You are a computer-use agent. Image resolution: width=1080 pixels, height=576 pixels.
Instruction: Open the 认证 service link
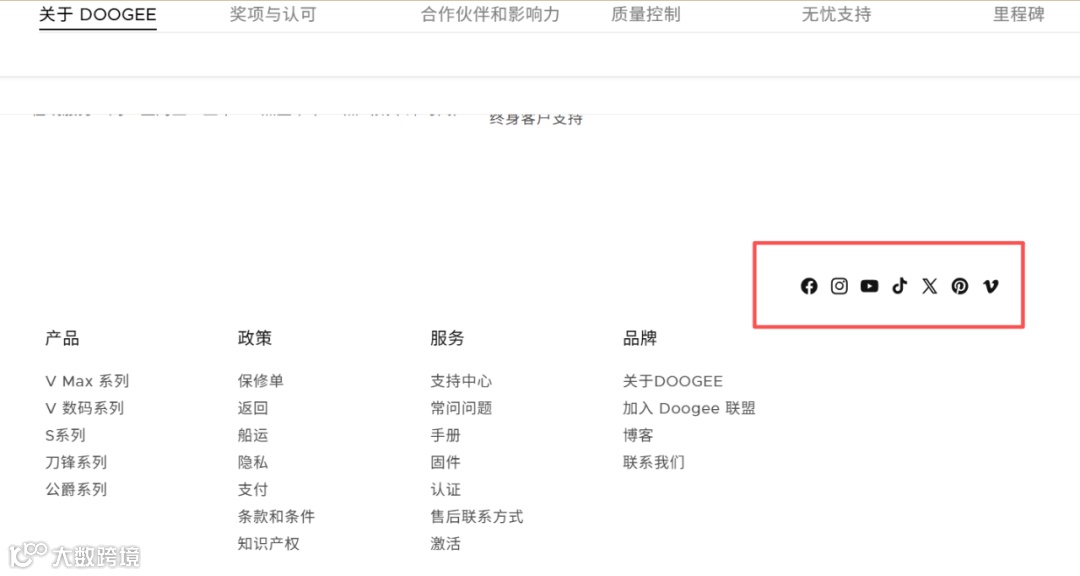coord(446,490)
